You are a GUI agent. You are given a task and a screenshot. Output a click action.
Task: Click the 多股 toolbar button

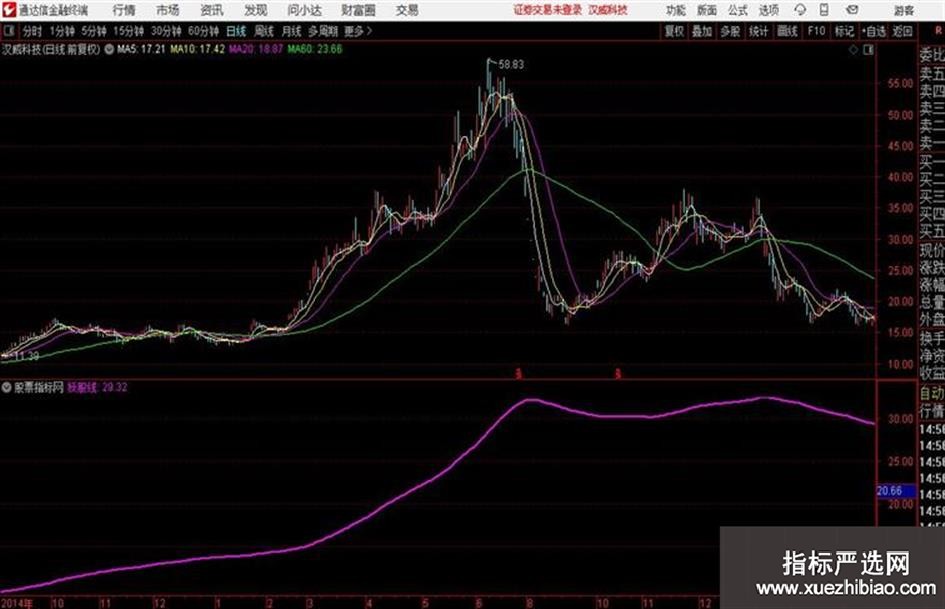730,31
